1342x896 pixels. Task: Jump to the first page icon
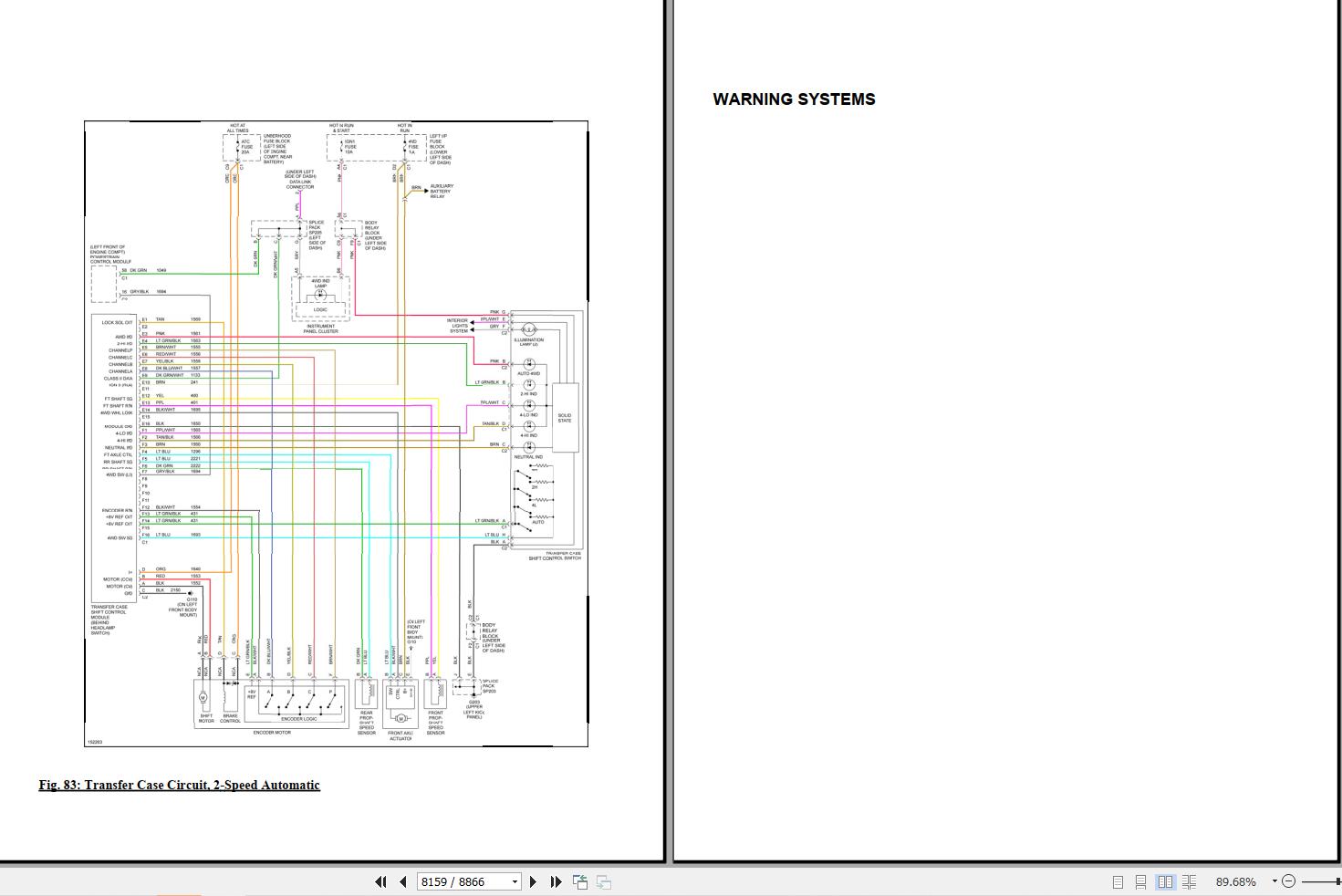click(x=380, y=881)
